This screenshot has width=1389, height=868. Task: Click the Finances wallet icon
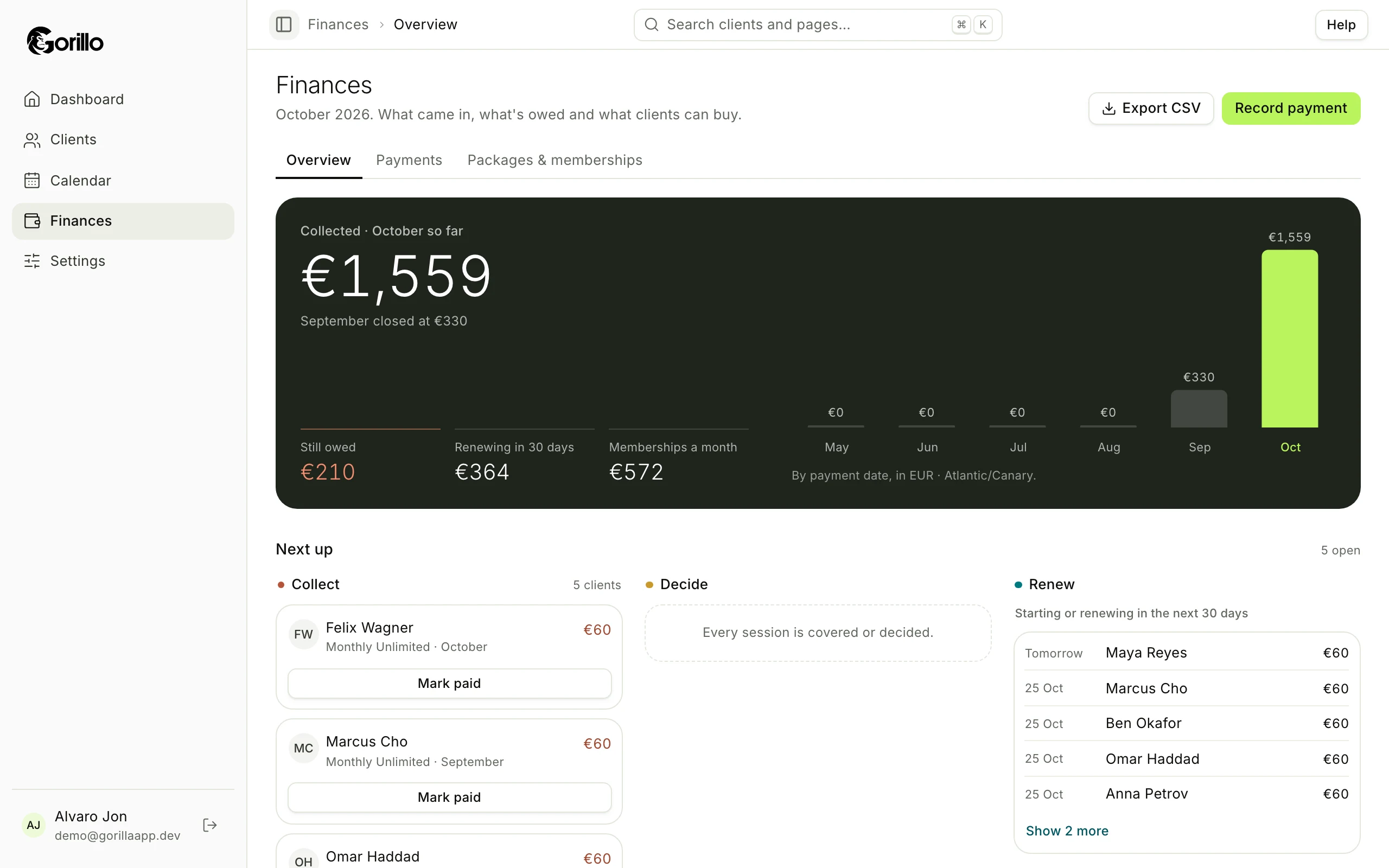point(32,221)
